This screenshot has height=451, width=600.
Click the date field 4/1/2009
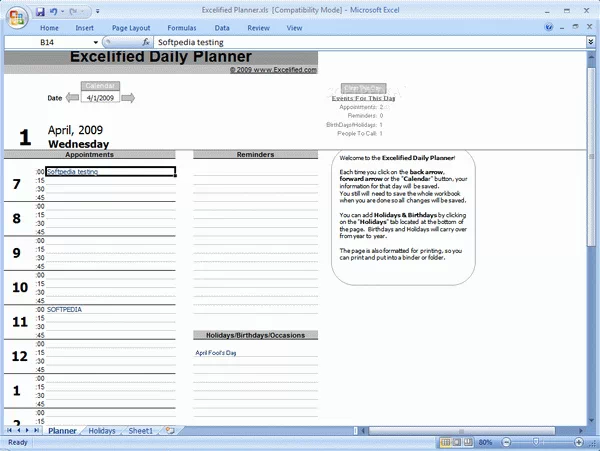(x=100, y=98)
